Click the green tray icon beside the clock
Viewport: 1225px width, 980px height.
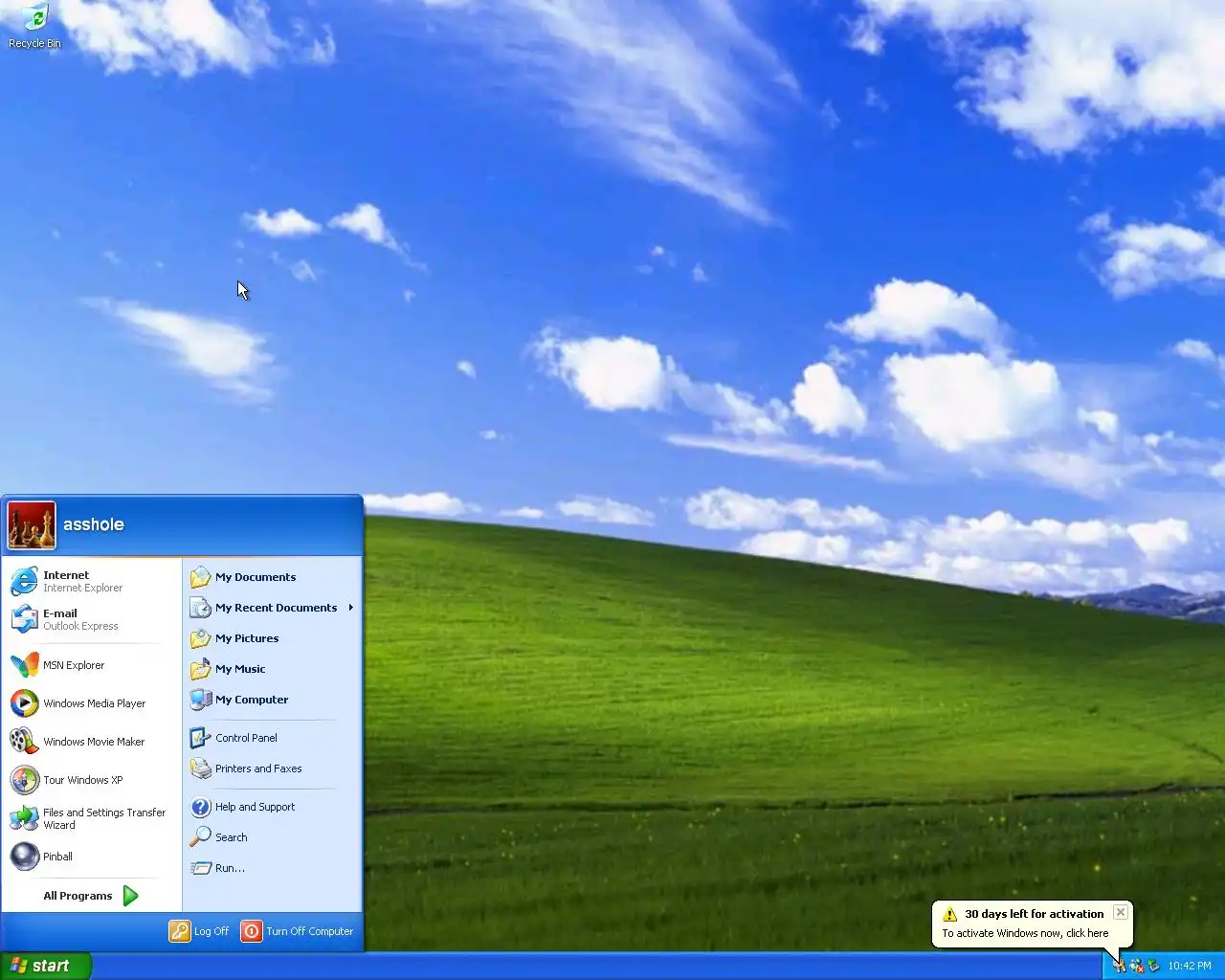pyautogui.click(x=1153, y=966)
